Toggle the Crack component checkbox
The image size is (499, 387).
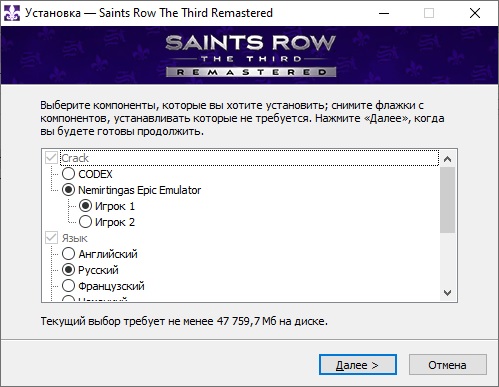(x=51, y=158)
